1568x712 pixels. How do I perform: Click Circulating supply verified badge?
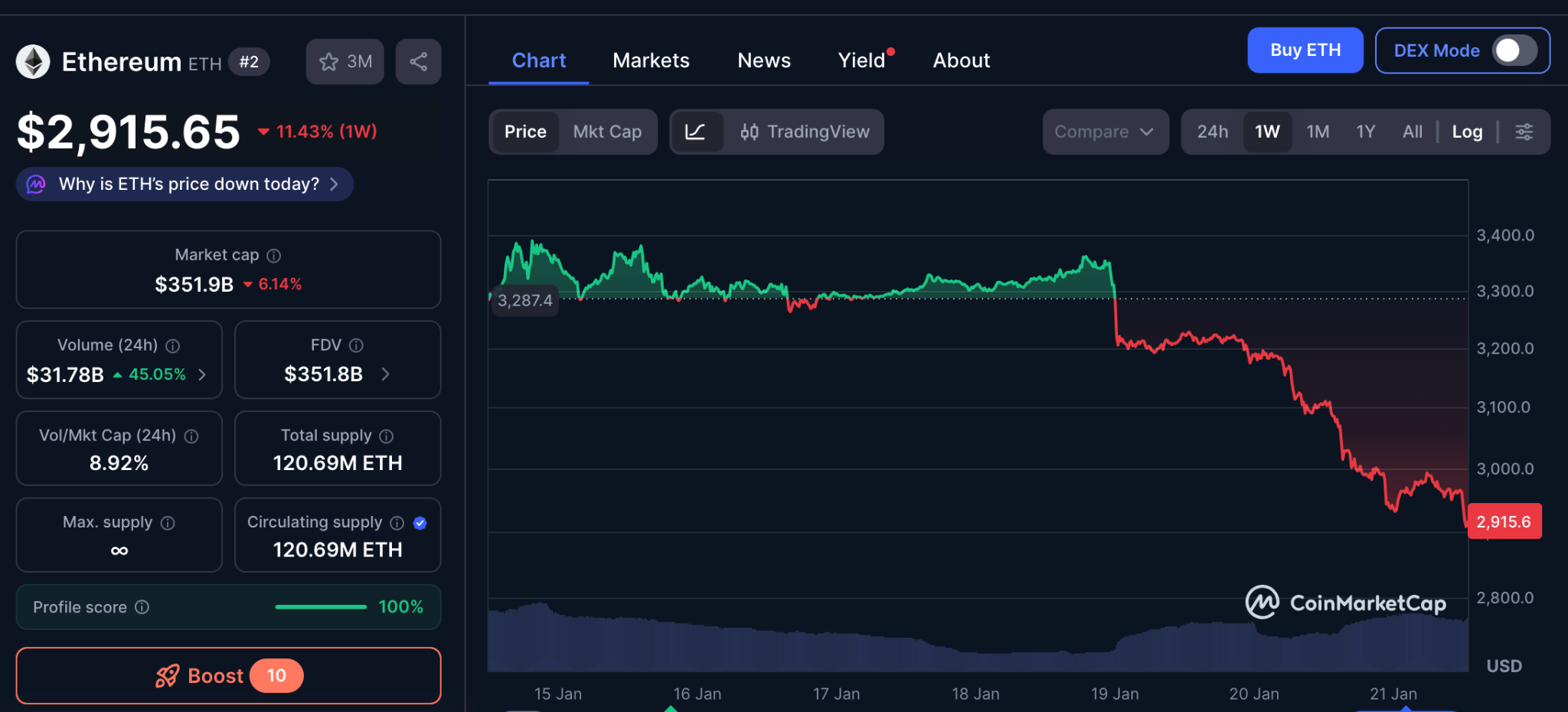pyautogui.click(x=420, y=523)
